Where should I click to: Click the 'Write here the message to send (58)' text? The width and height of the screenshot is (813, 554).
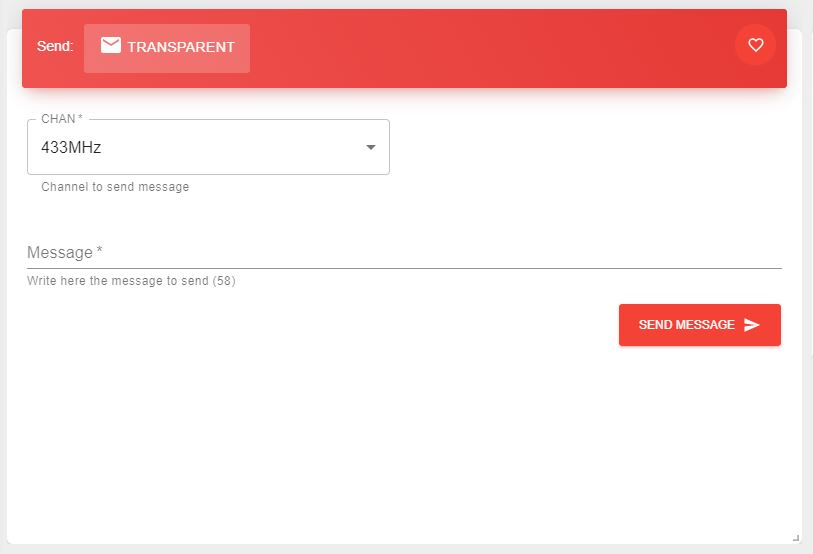pos(131,281)
